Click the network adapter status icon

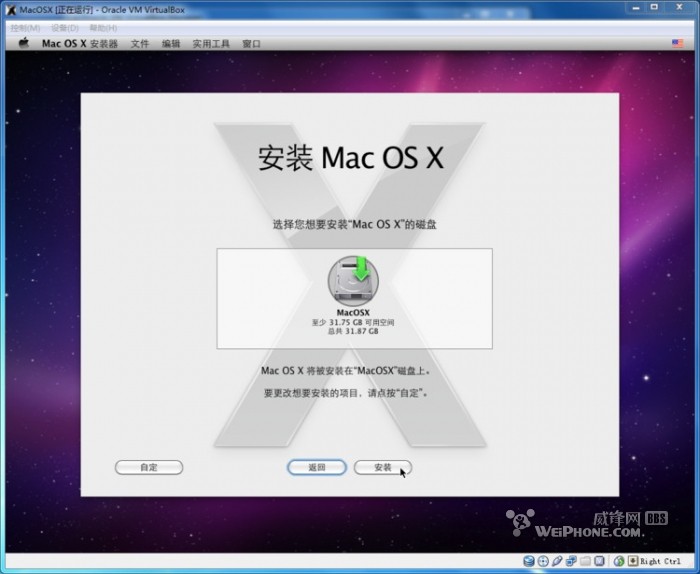(571, 561)
